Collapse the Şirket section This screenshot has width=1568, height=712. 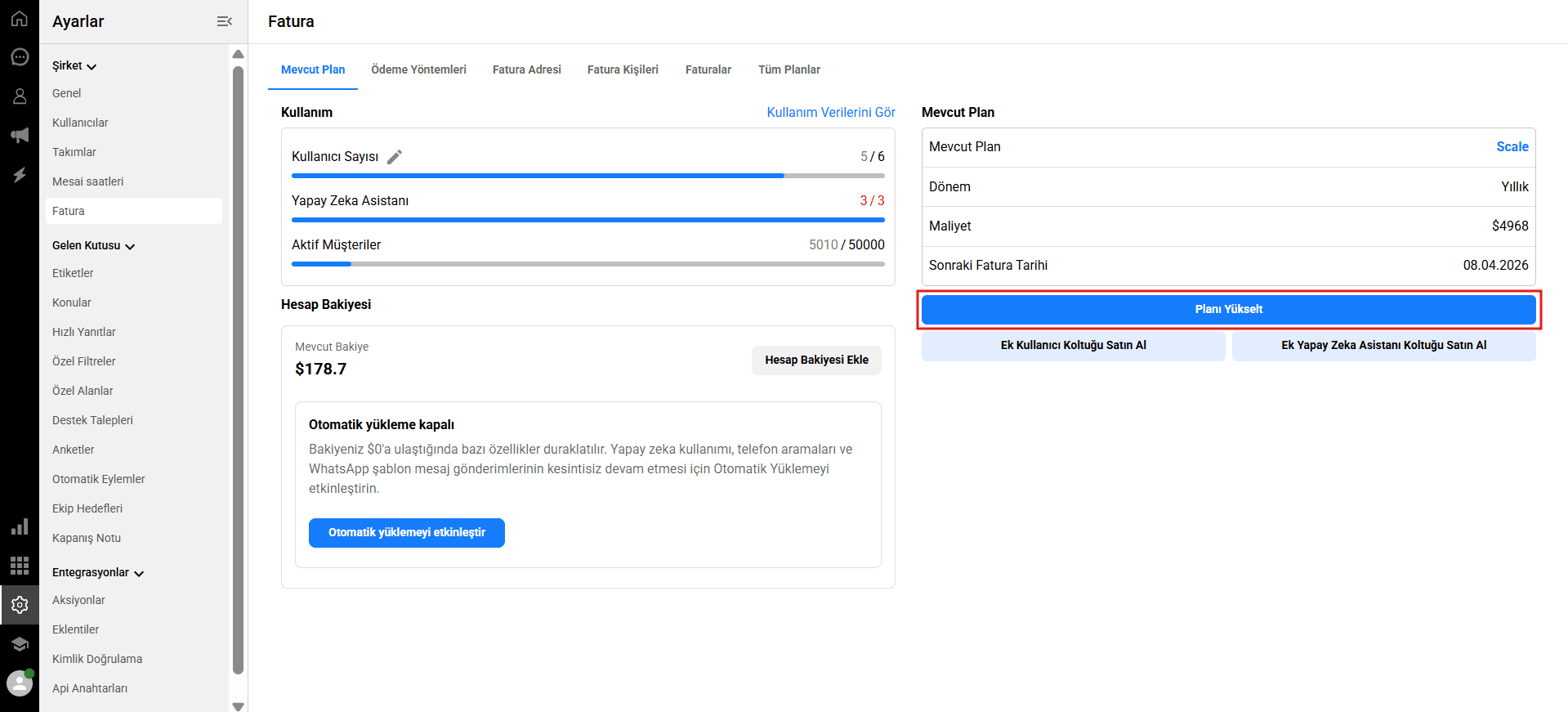tap(74, 65)
